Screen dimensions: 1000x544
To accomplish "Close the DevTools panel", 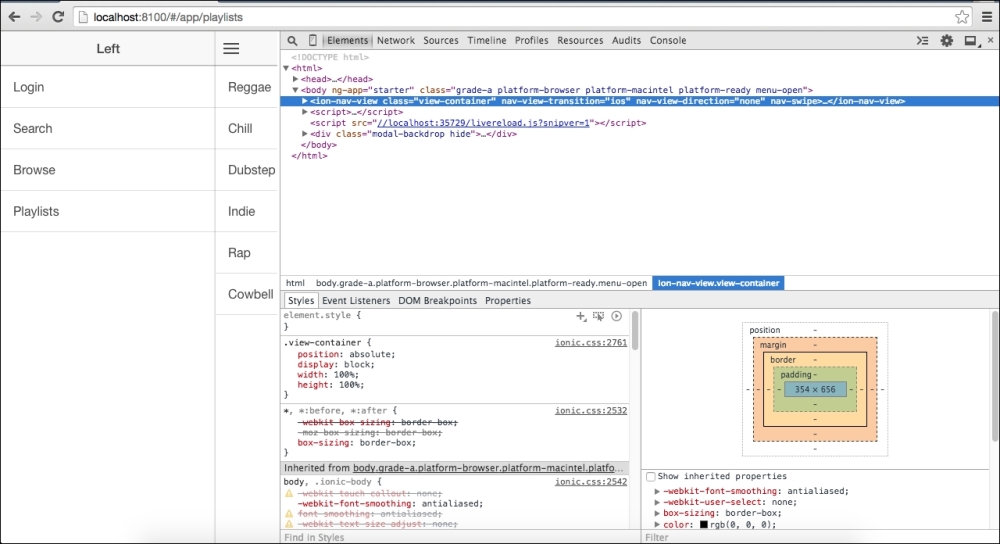I will click(x=990, y=40).
